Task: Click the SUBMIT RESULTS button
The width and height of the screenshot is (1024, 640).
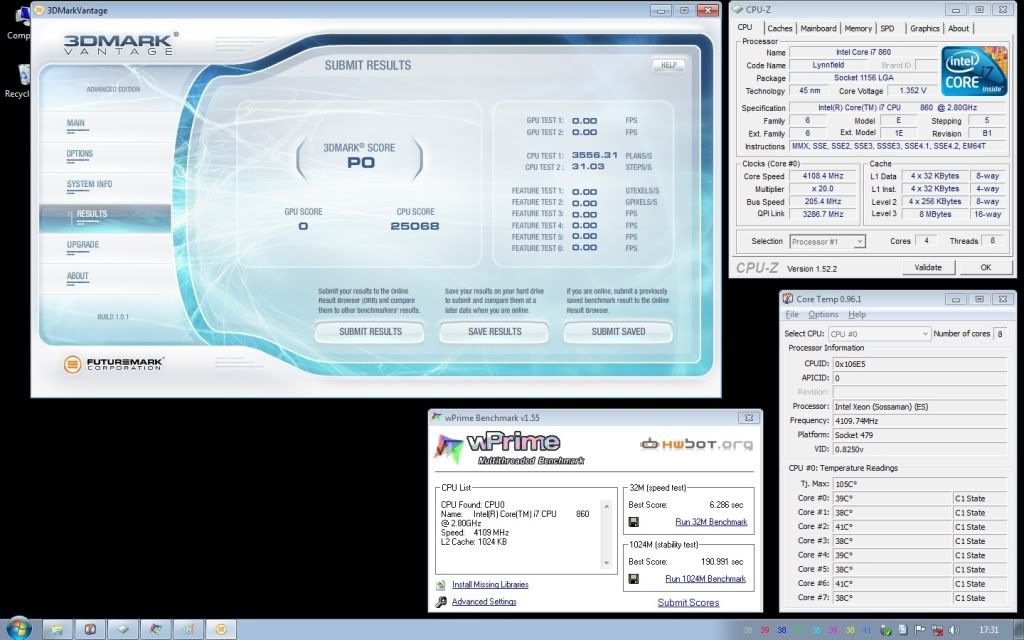Action: click(370, 332)
